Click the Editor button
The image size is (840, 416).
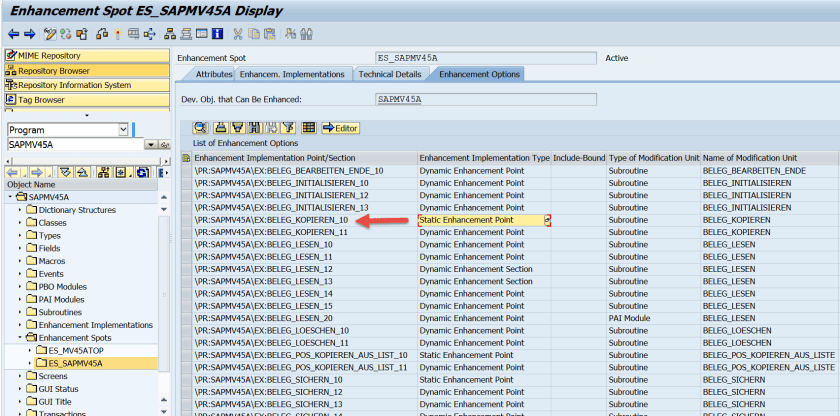[x=340, y=128]
